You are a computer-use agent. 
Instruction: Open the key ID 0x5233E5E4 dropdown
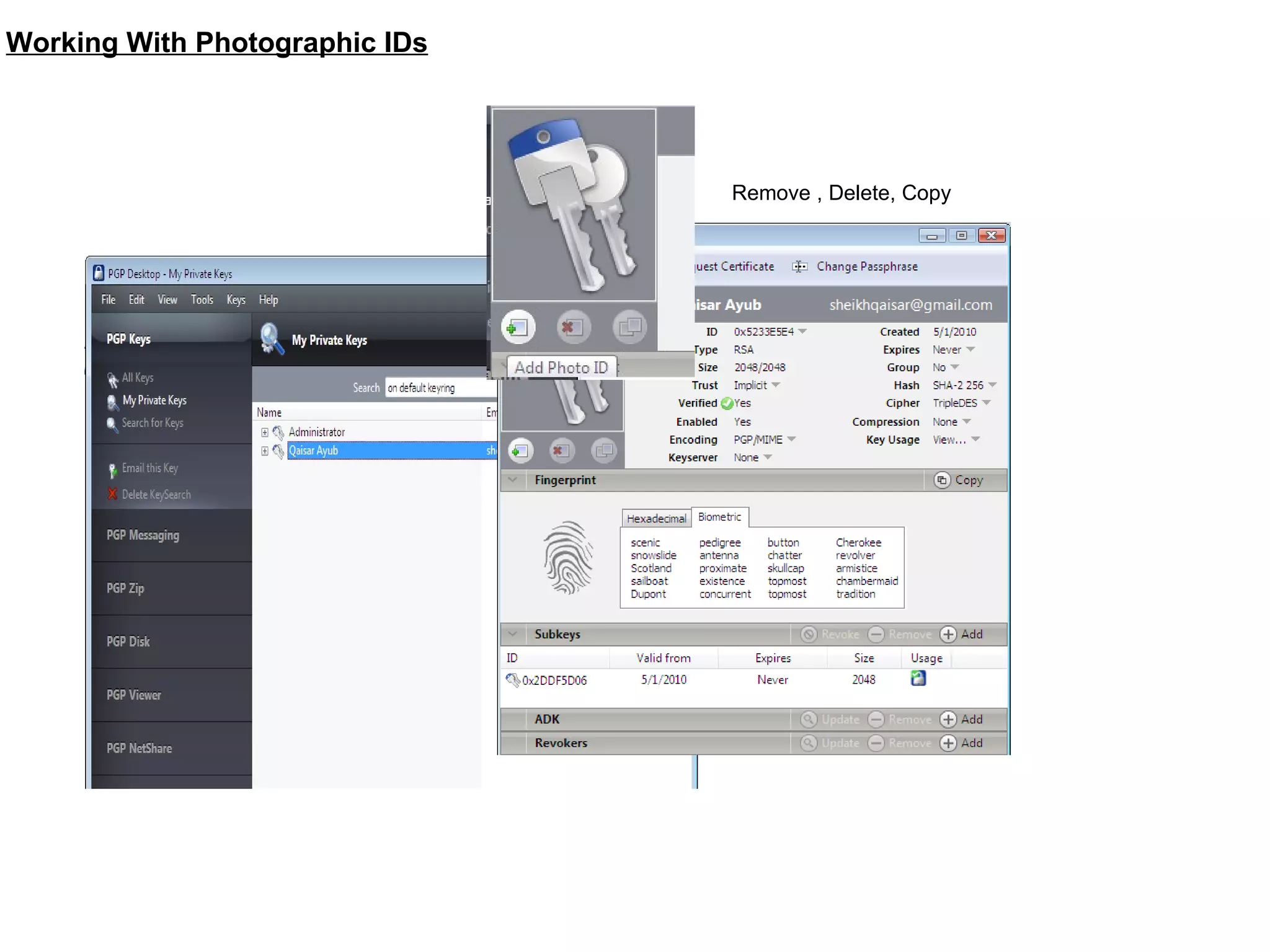click(802, 332)
